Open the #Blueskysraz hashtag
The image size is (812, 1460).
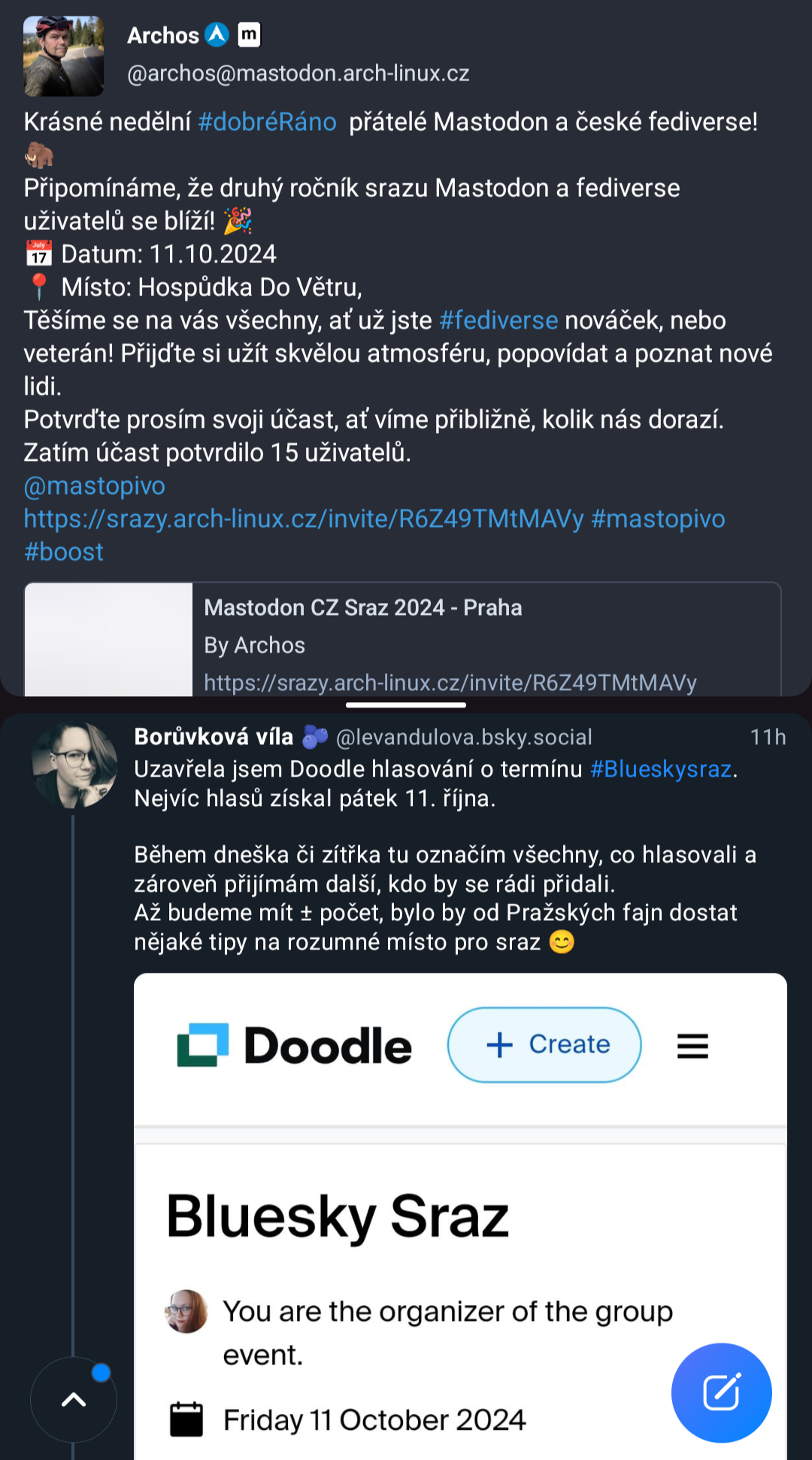pyautogui.click(x=661, y=769)
